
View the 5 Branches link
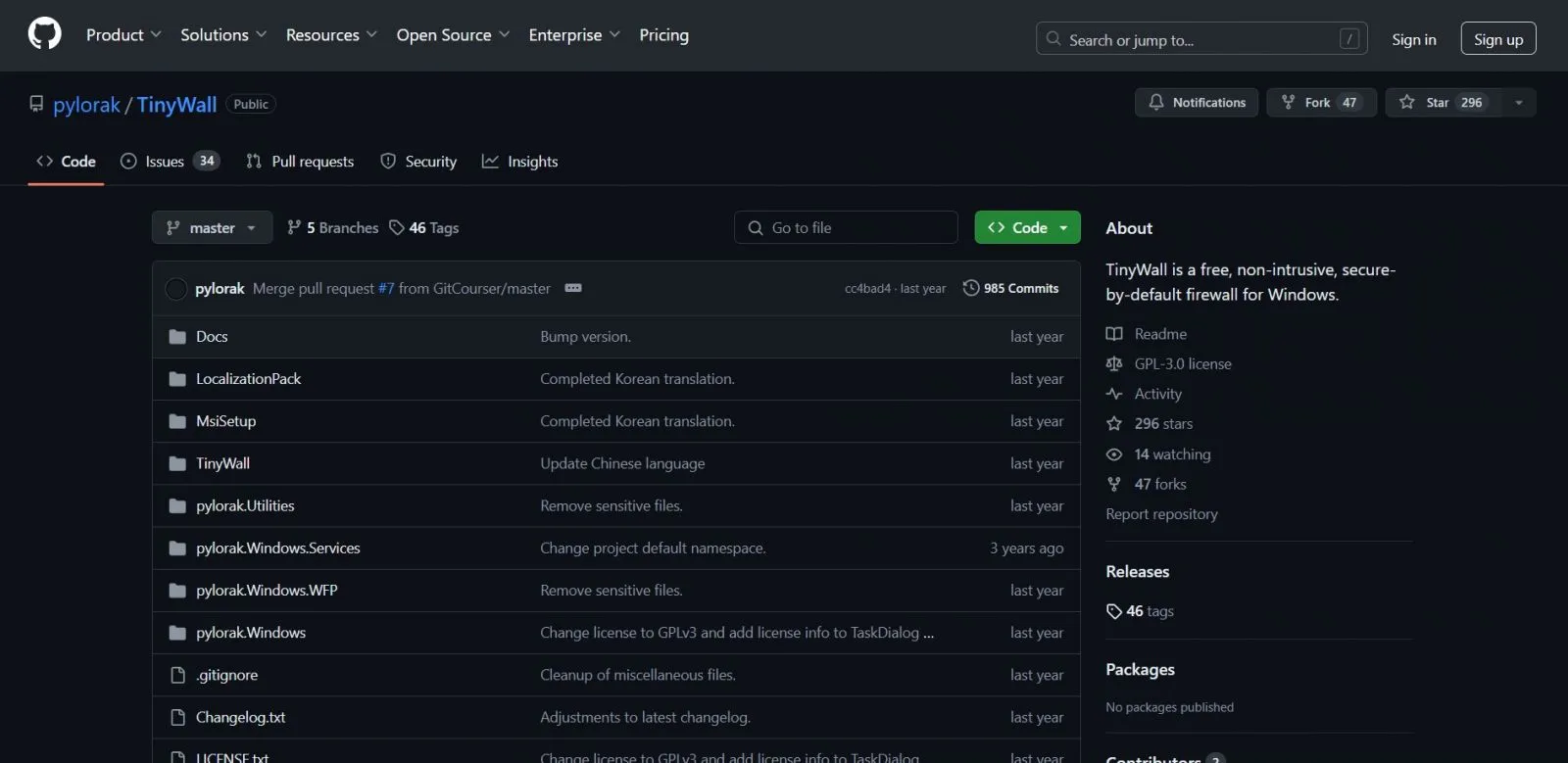pyautogui.click(x=332, y=228)
